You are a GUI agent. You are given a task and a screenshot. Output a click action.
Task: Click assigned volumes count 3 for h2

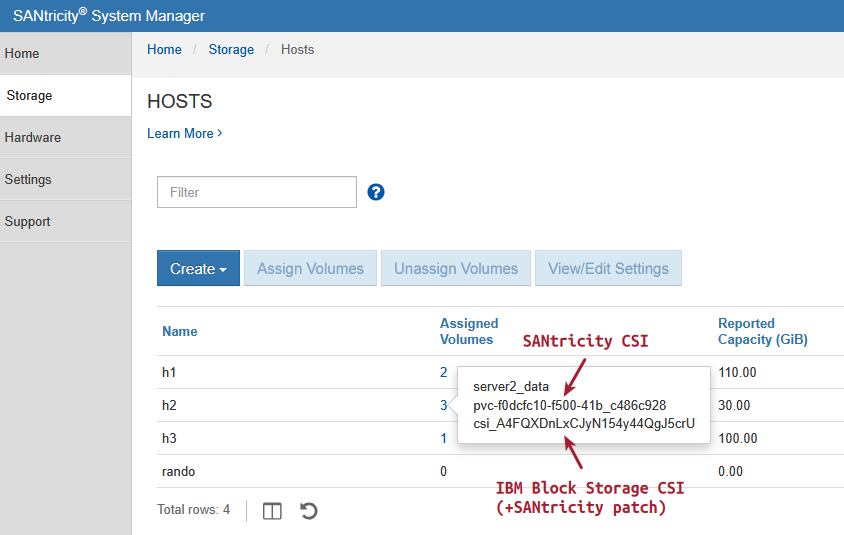[444, 405]
